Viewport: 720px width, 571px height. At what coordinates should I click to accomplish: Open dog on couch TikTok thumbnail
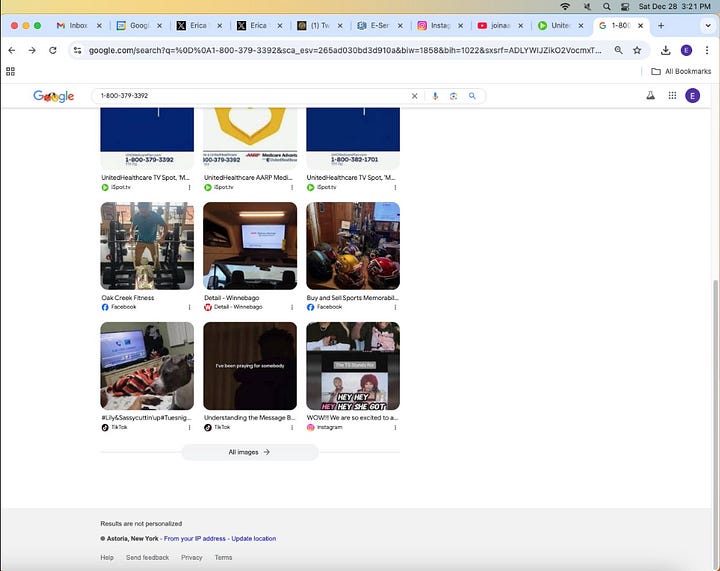point(147,366)
